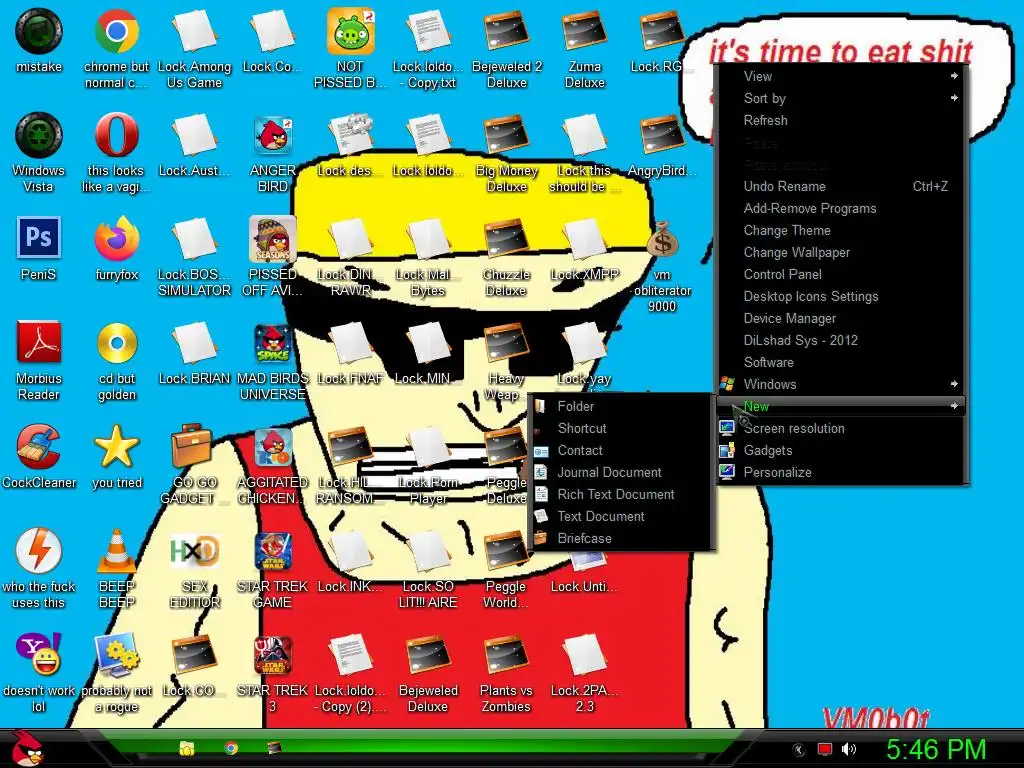Screen dimensions: 1024x768
Task: Expand the New submenu arrow
Action: pos(954,406)
